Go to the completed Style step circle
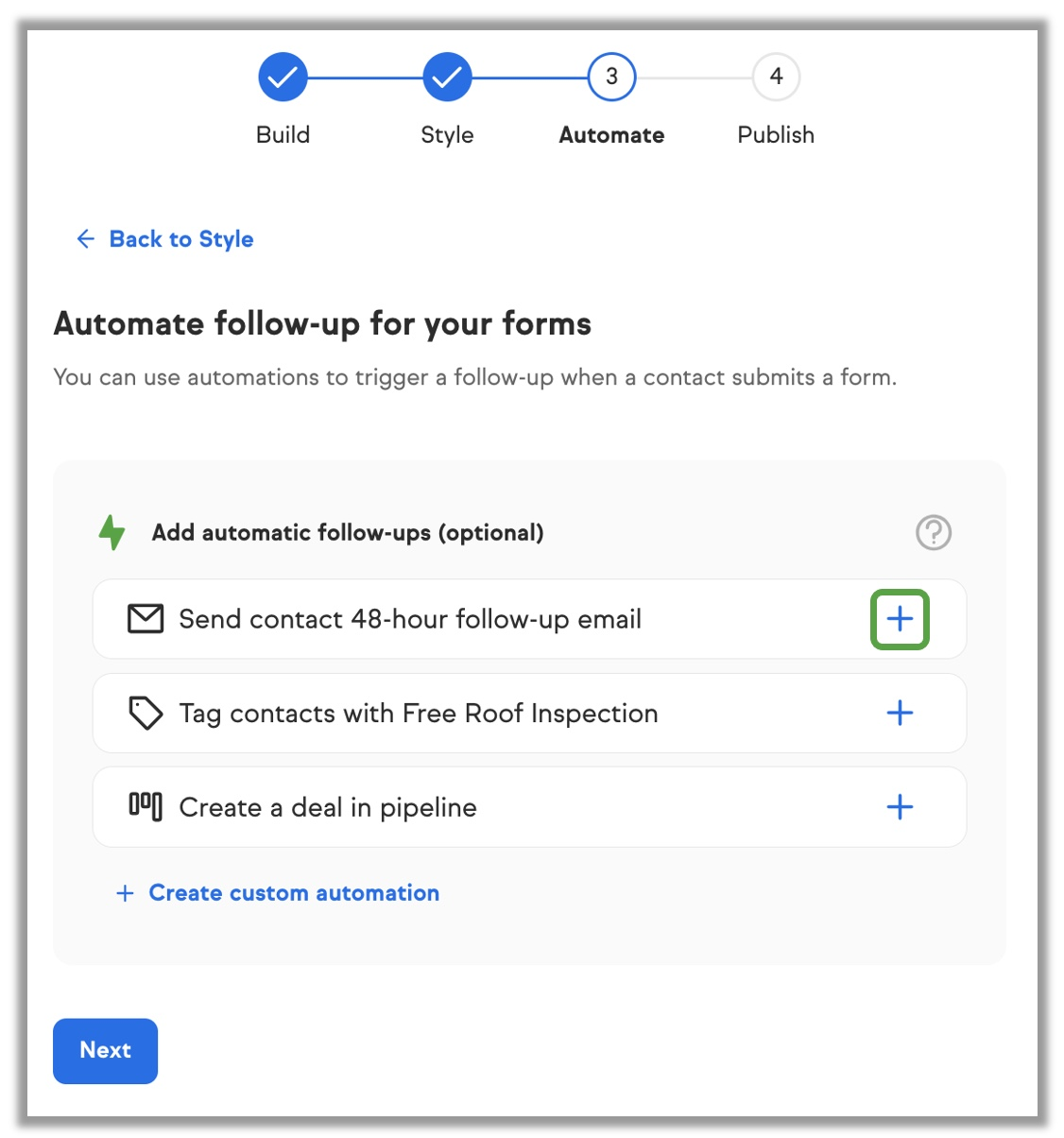This screenshot has width=1064, height=1138. (x=447, y=77)
